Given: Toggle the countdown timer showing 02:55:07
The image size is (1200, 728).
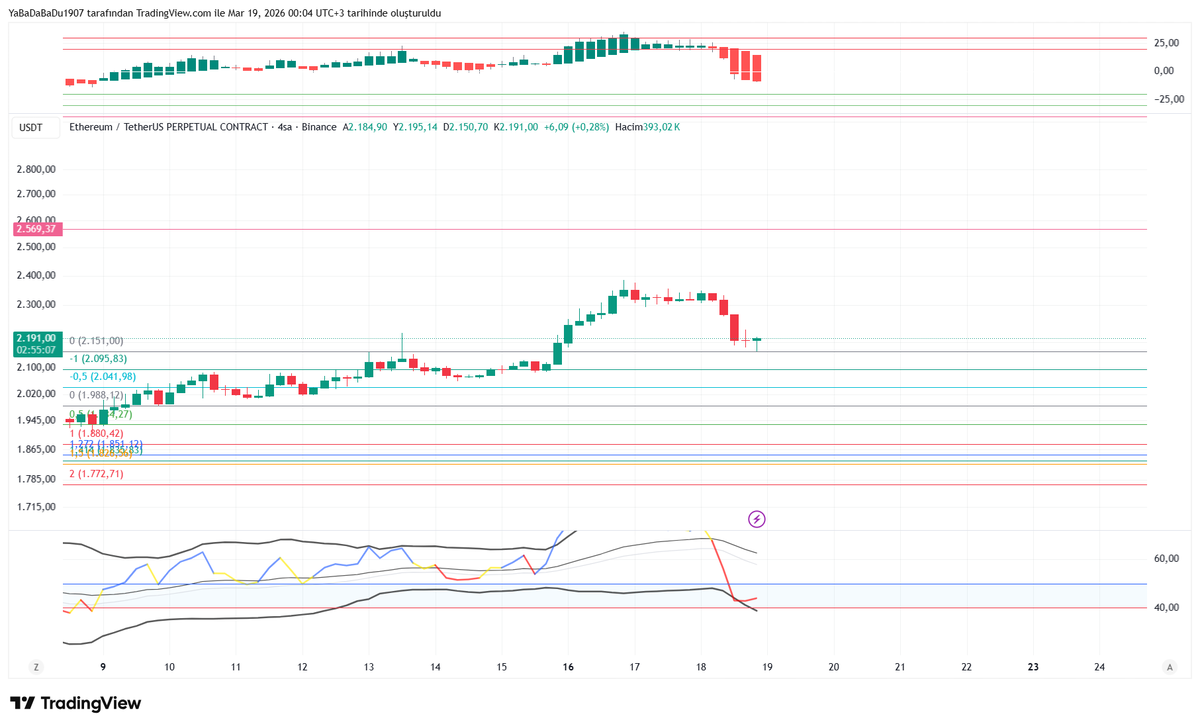Looking at the screenshot, I should pyautogui.click(x=35, y=351).
